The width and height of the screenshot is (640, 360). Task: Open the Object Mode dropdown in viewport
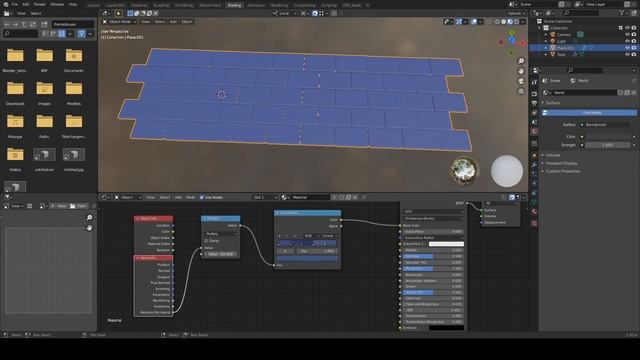[119, 22]
